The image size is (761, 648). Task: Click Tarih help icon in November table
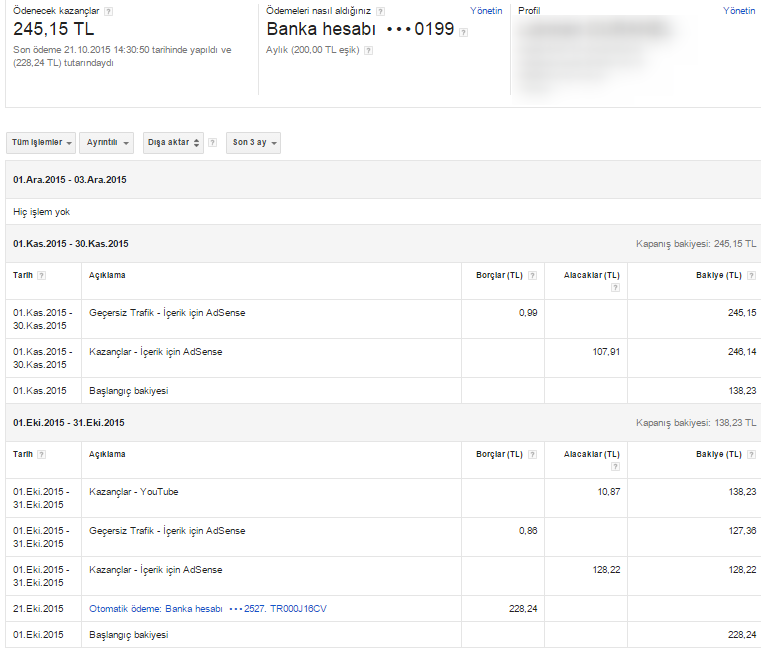[42, 275]
